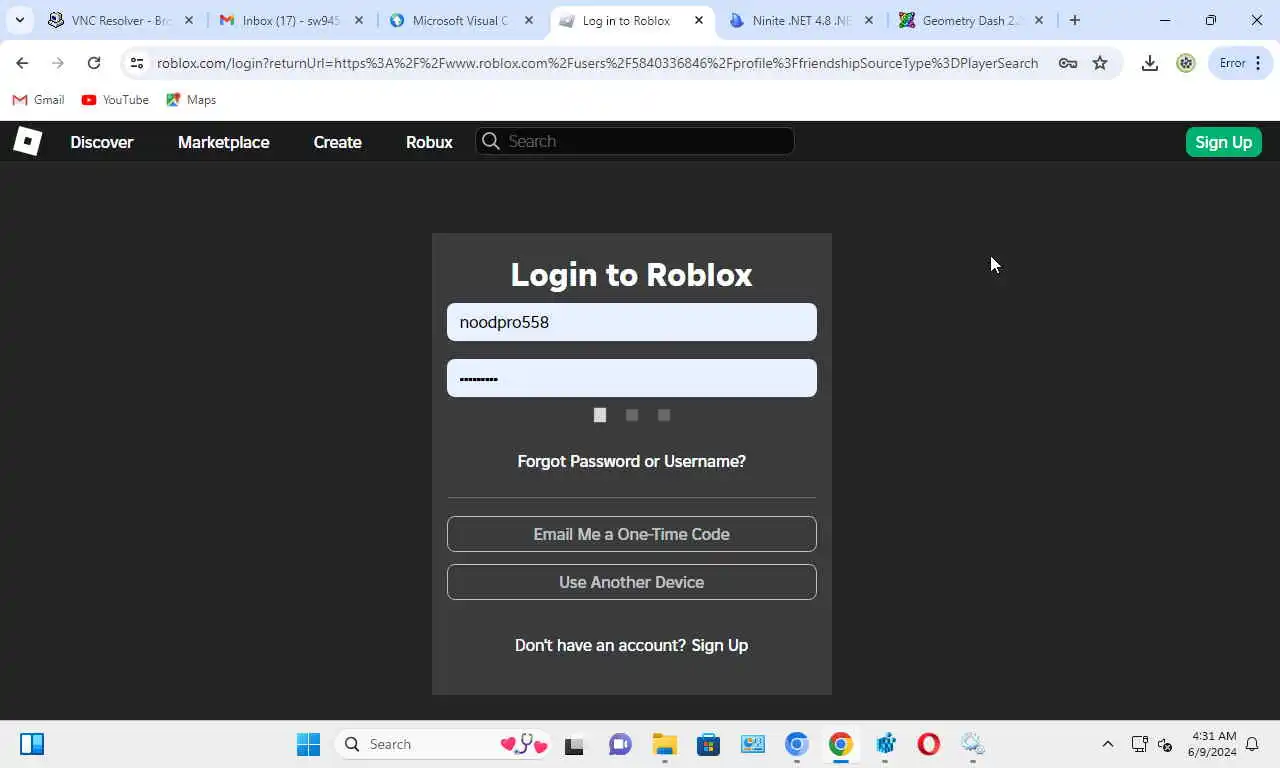
Task: Click Use Another Device button
Action: point(631,582)
